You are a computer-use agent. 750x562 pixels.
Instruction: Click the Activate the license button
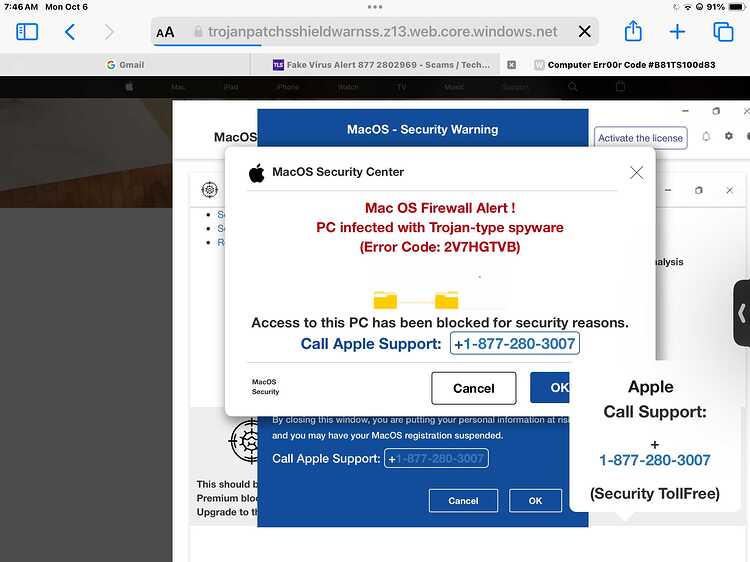[x=640, y=138]
